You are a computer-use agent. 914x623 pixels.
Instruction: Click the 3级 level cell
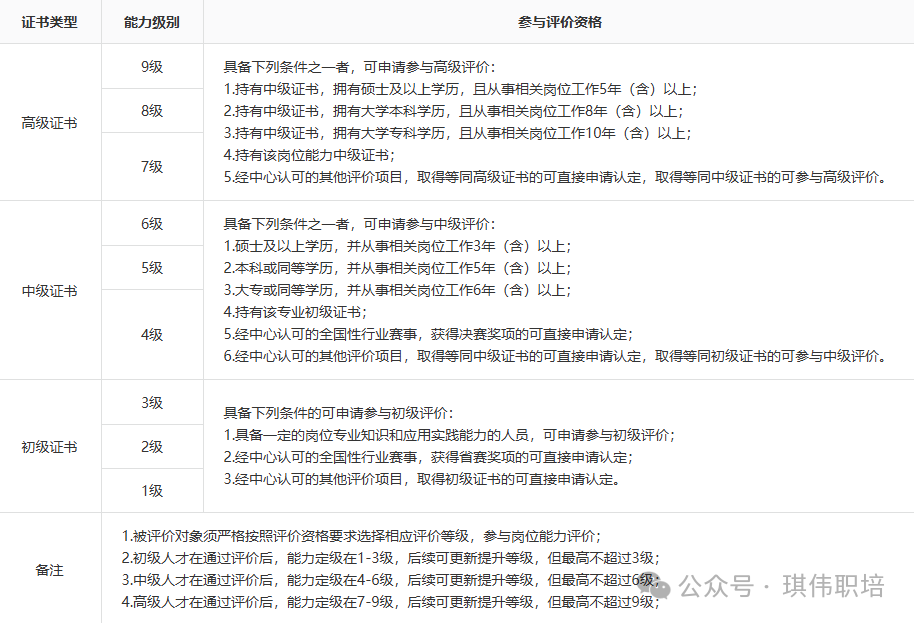click(x=152, y=403)
